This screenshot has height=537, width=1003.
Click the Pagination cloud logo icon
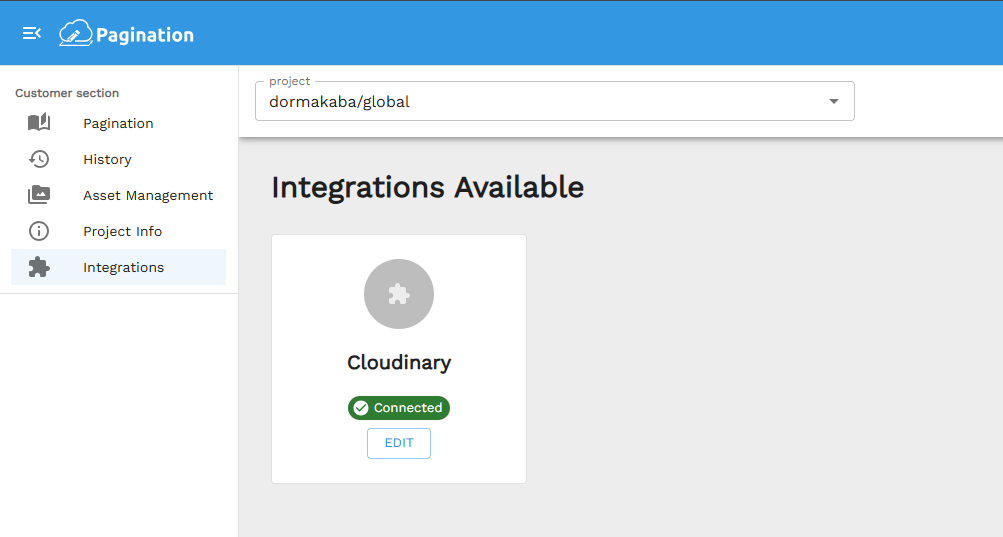(75, 34)
